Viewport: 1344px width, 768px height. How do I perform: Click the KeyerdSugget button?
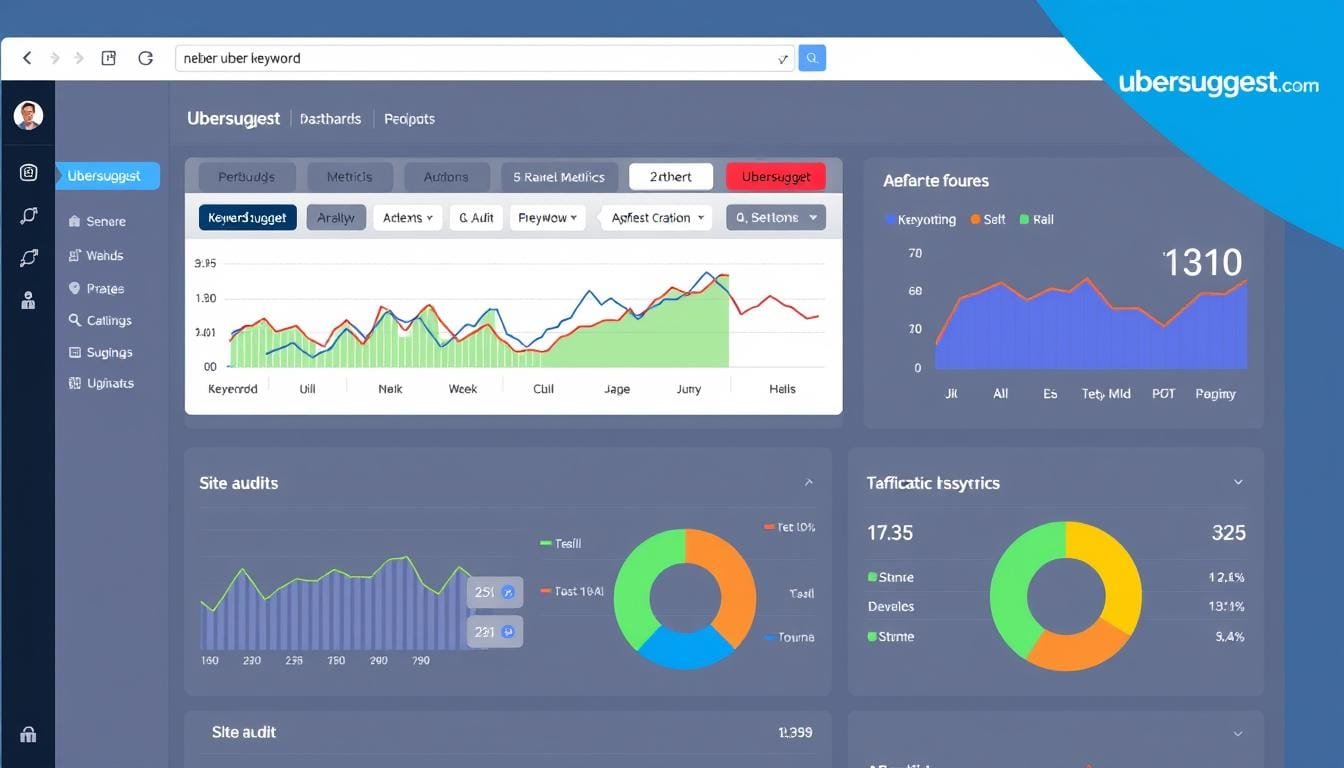[247, 218]
